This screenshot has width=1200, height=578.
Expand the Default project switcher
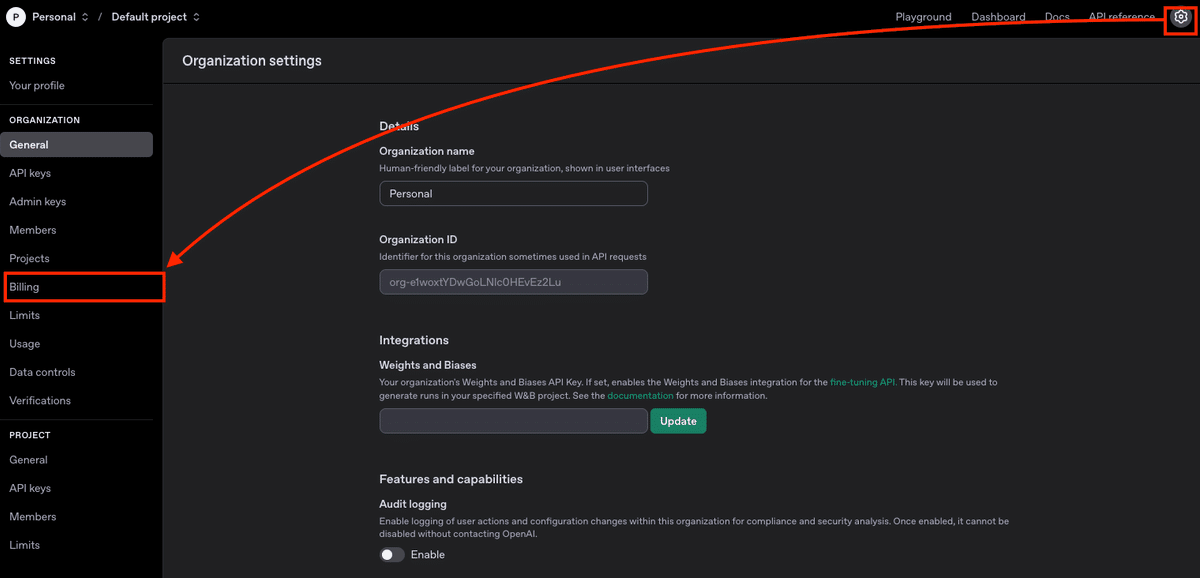(x=155, y=17)
